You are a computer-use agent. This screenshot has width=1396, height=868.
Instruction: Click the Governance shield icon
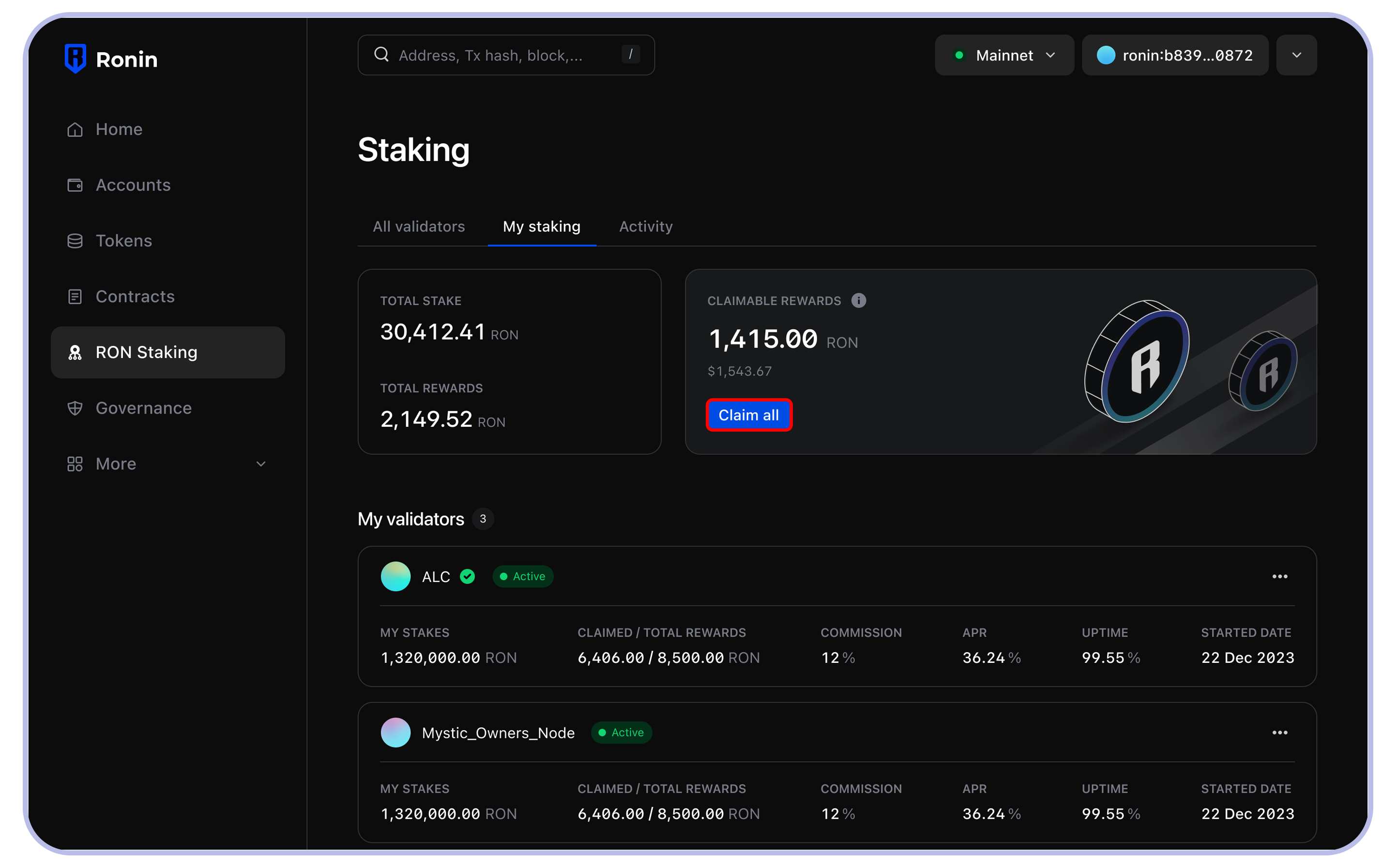[75, 408]
